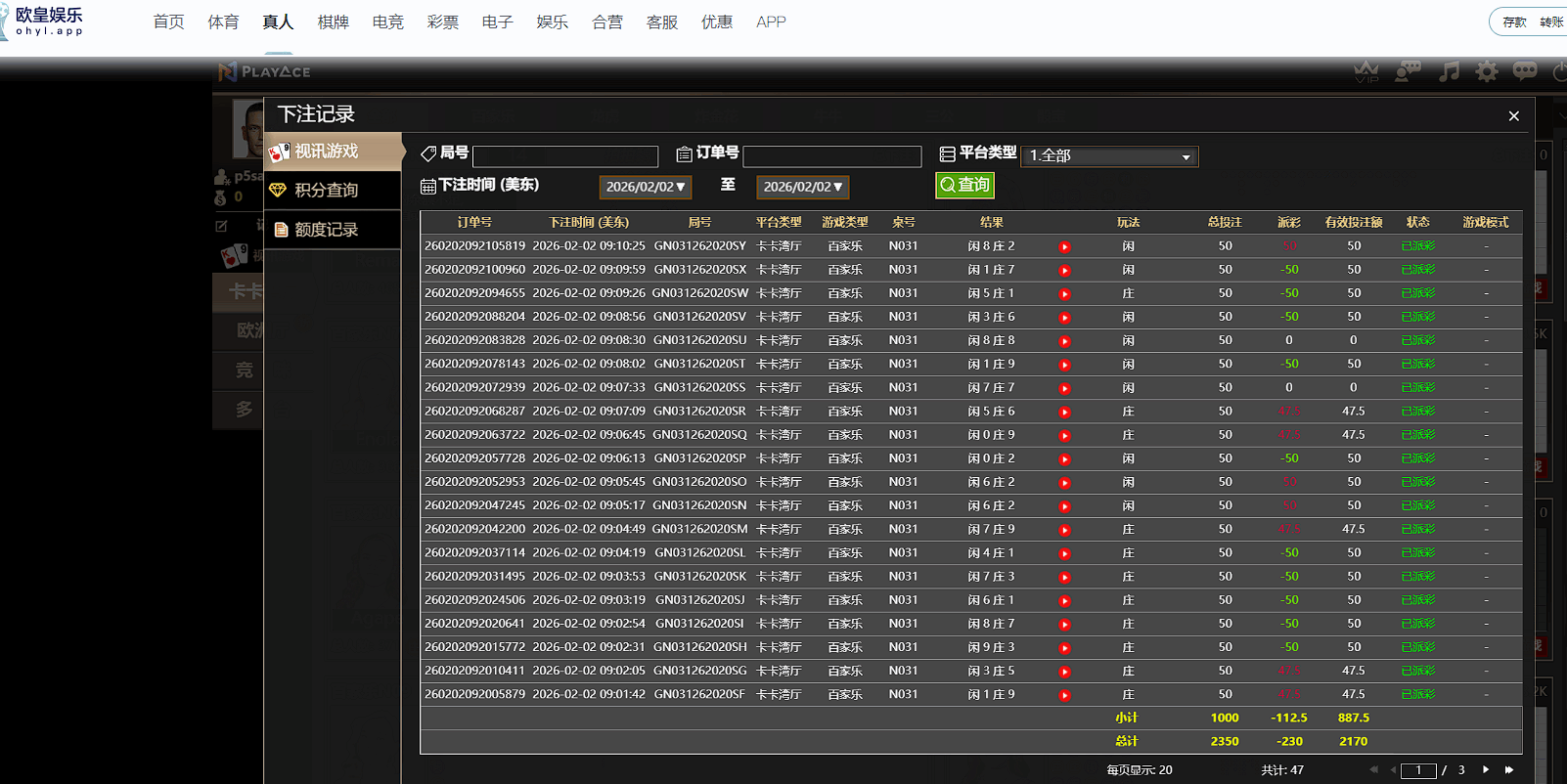Click the music note icon
This screenshot has height=784, width=1567.
coord(1449,71)
